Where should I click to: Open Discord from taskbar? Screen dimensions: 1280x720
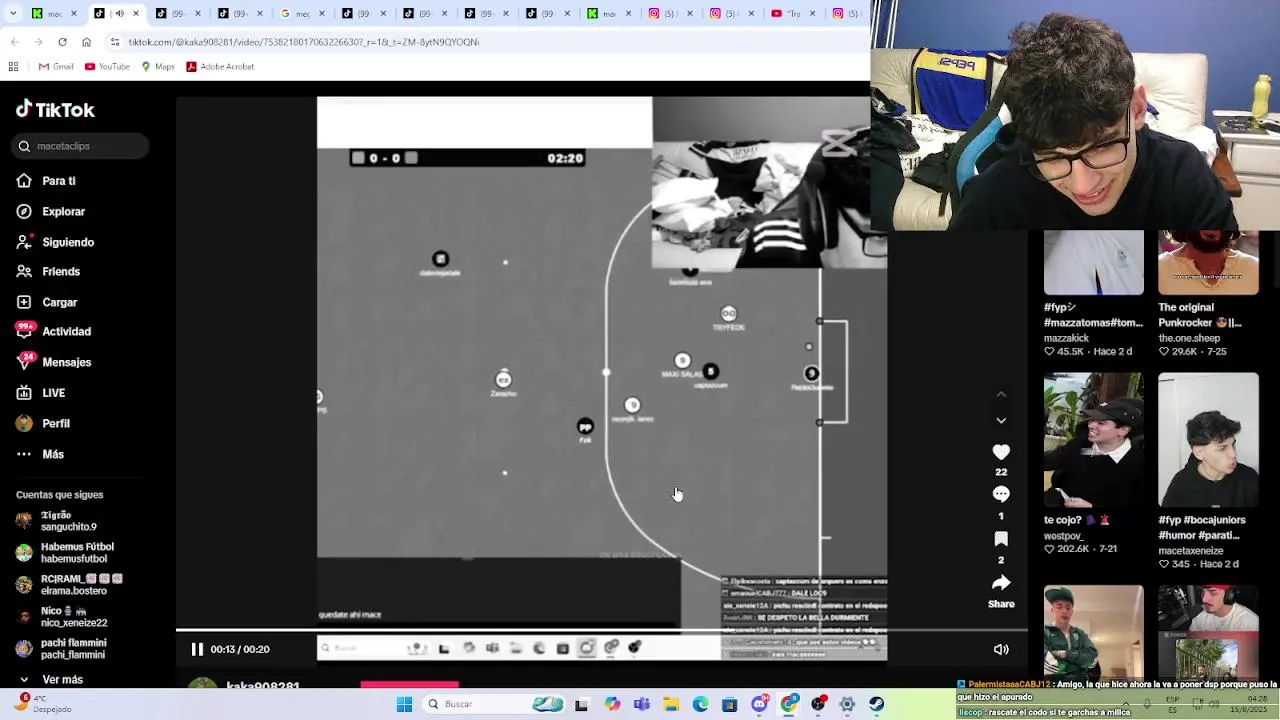[x=760, y=704]
